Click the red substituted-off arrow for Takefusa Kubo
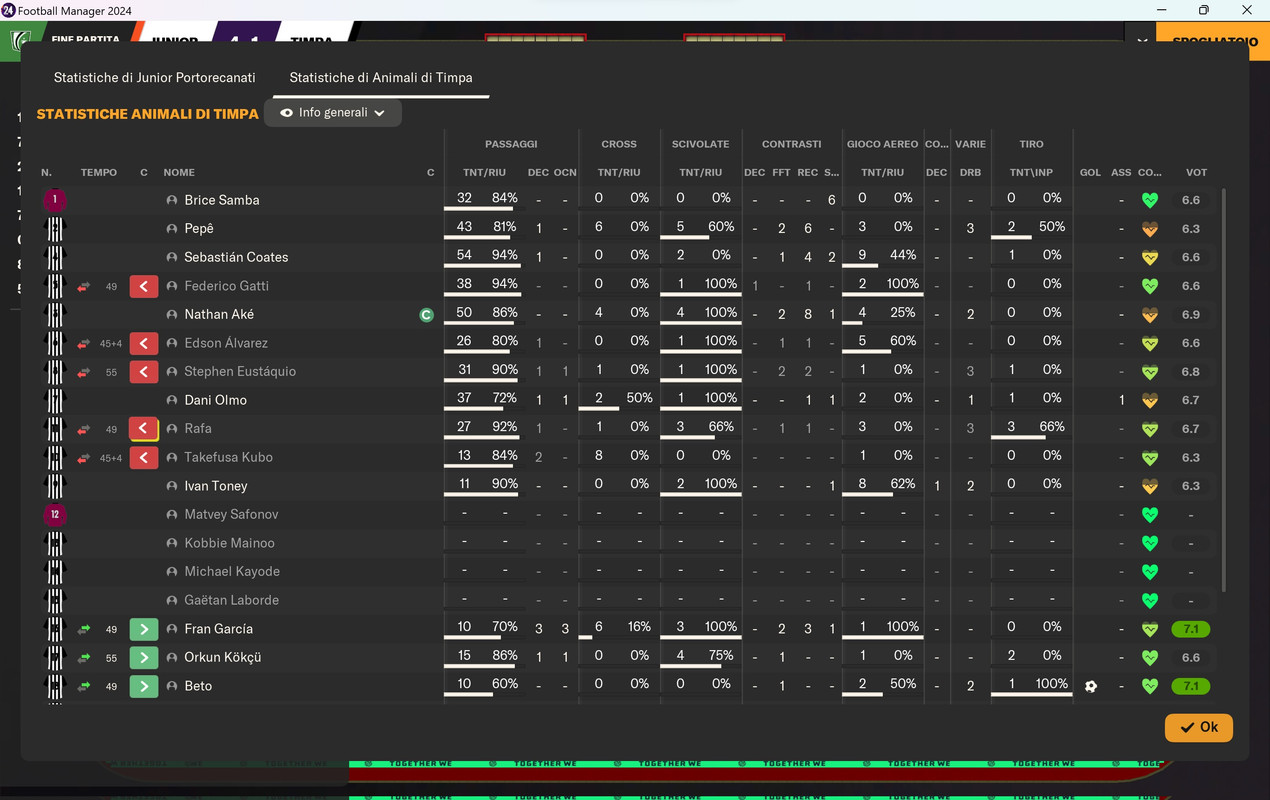1270x800 pixels. click(144, 457)
